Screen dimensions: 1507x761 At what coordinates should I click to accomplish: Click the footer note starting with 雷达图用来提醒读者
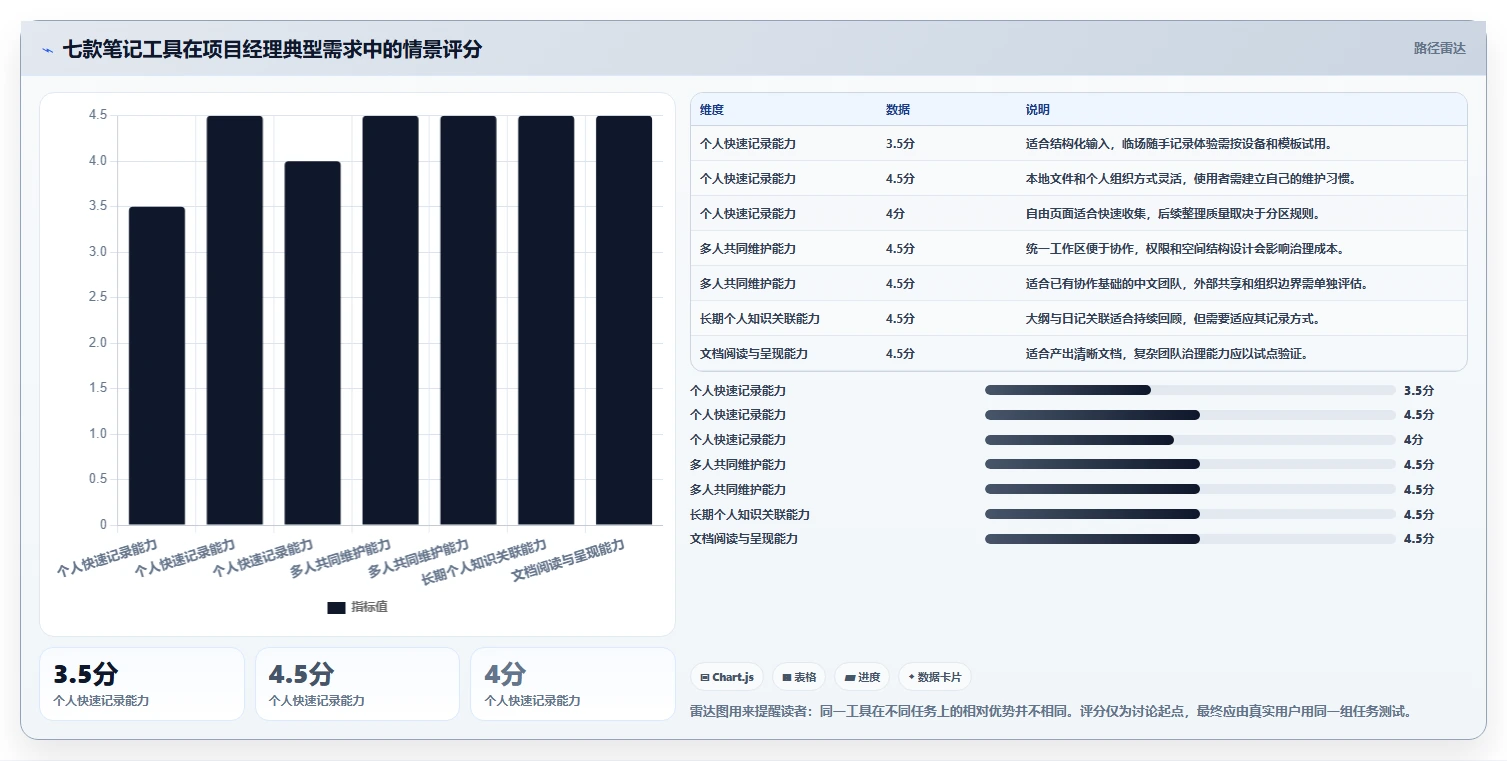click(1050, 712)
